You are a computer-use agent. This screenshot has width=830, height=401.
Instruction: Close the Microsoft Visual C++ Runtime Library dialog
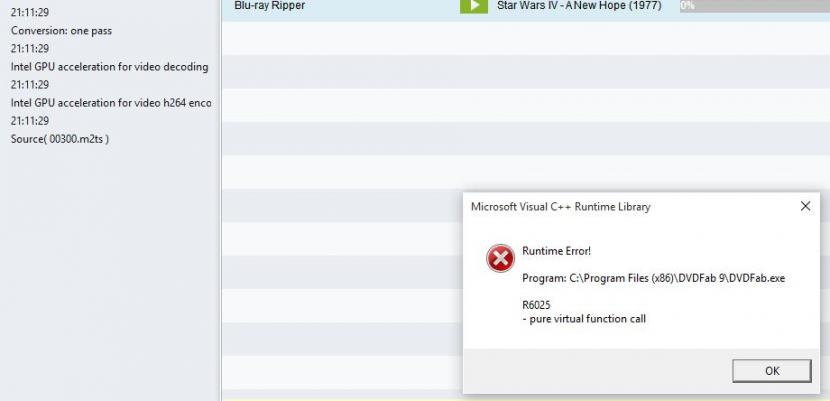pyautogui.click(x=805, y=206)
